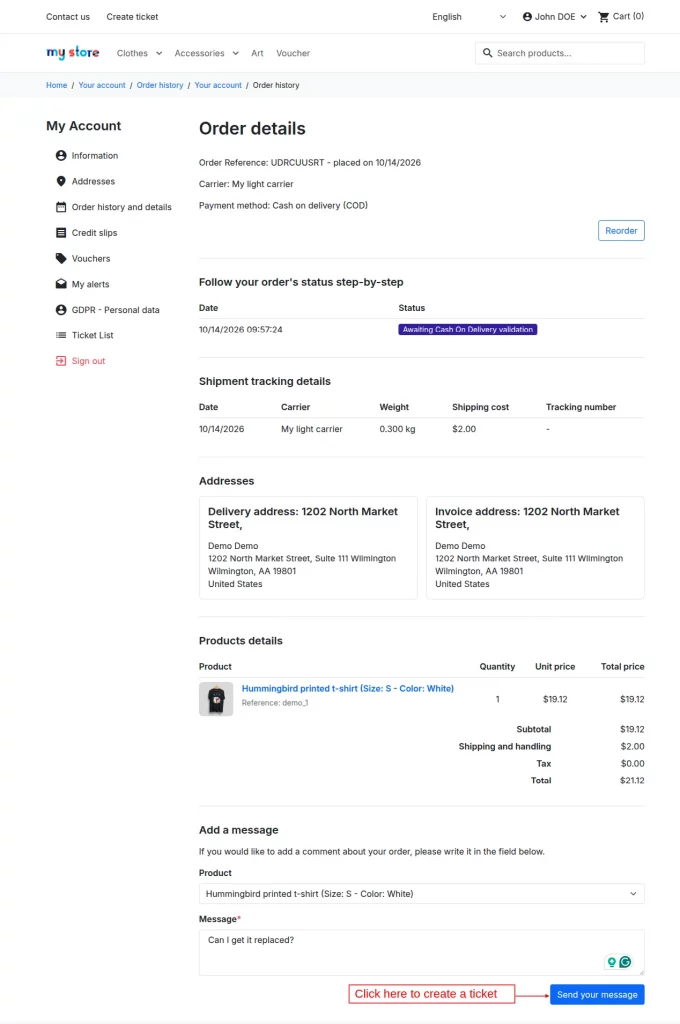The width and height of the screenshot is (680, 1024).
Task: Click the Delivery address card heading
Action: (303, 518)
